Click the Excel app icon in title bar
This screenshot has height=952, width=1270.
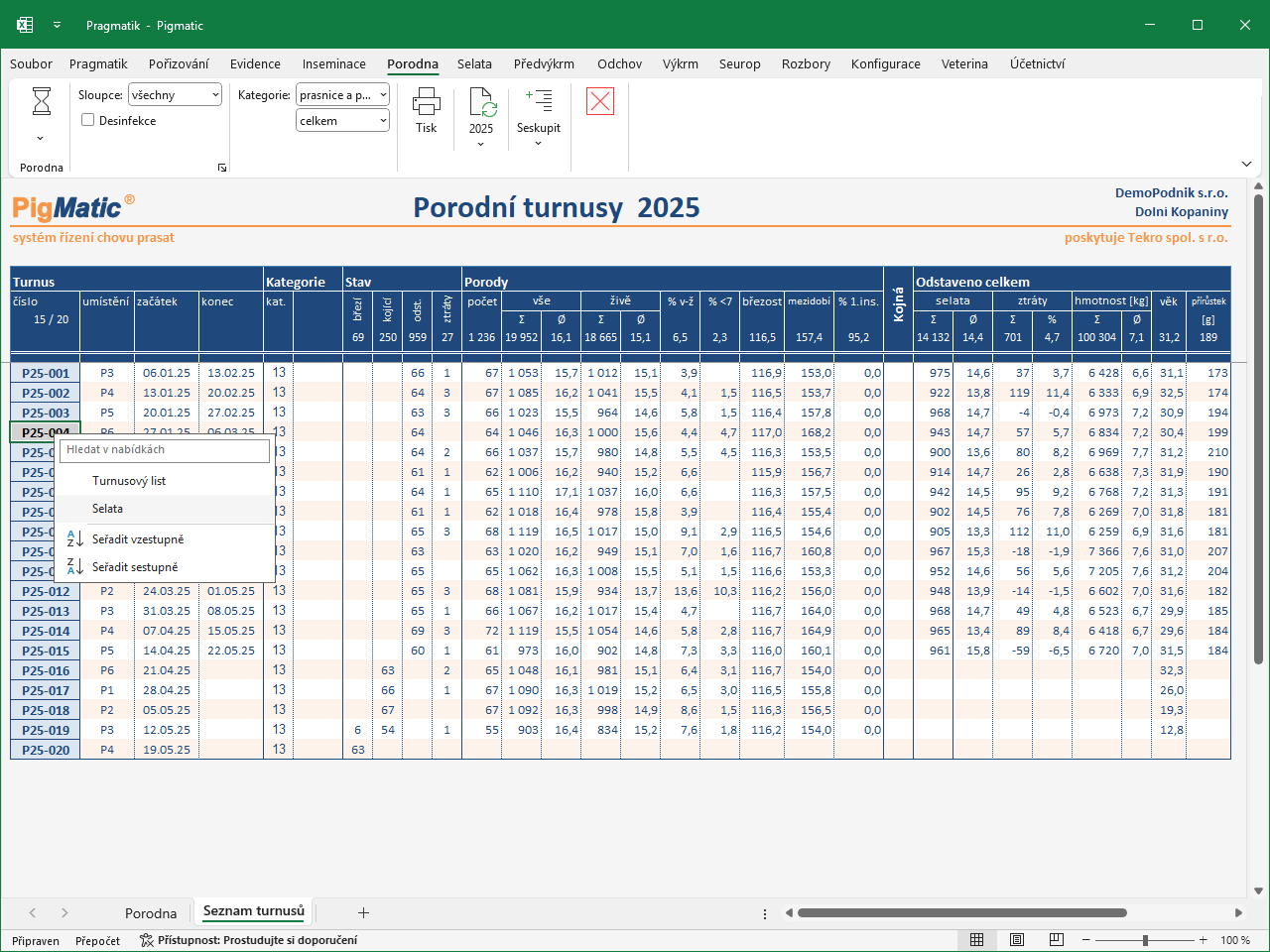25,25
